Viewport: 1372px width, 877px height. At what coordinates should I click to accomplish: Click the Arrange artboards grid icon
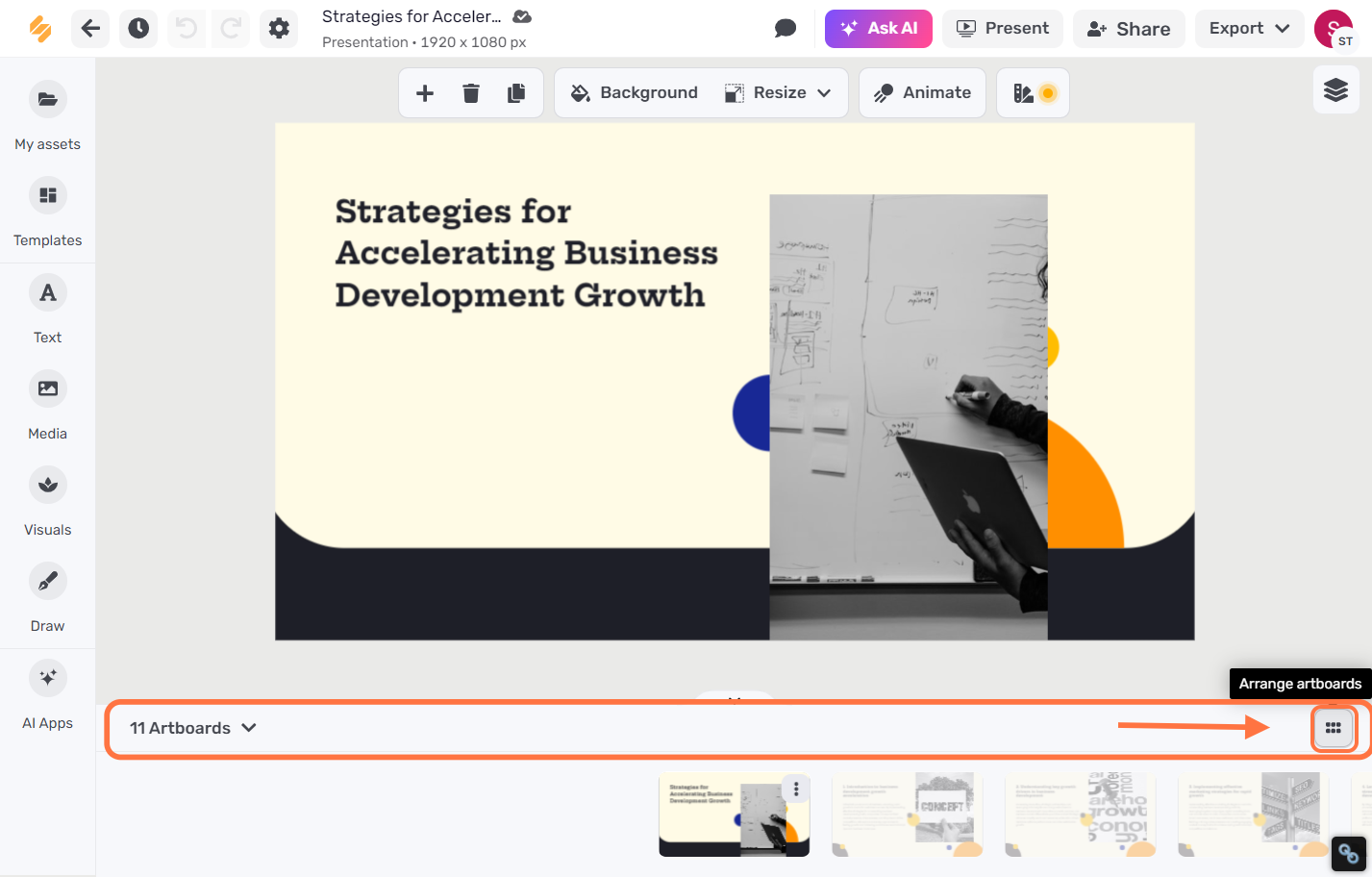pyautogui.click(x=1334, y=728)
